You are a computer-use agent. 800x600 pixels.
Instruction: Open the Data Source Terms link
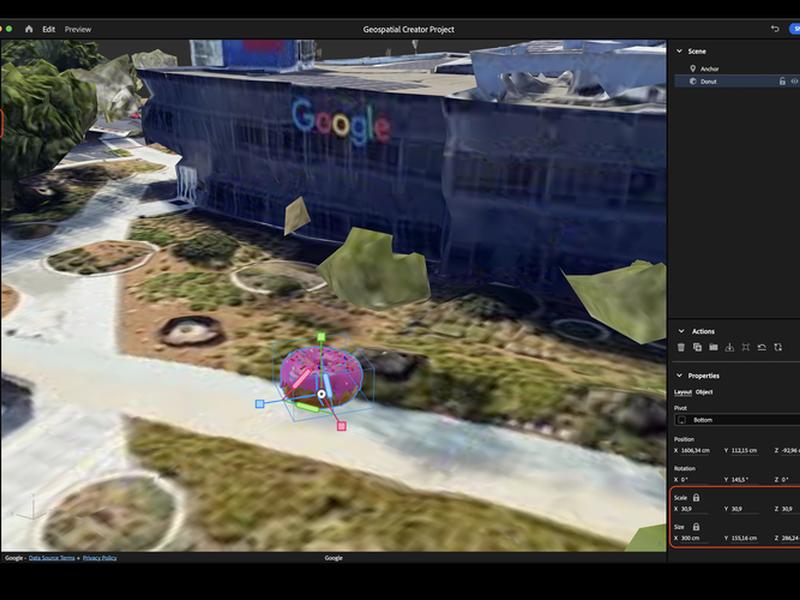tap(52, 558)
